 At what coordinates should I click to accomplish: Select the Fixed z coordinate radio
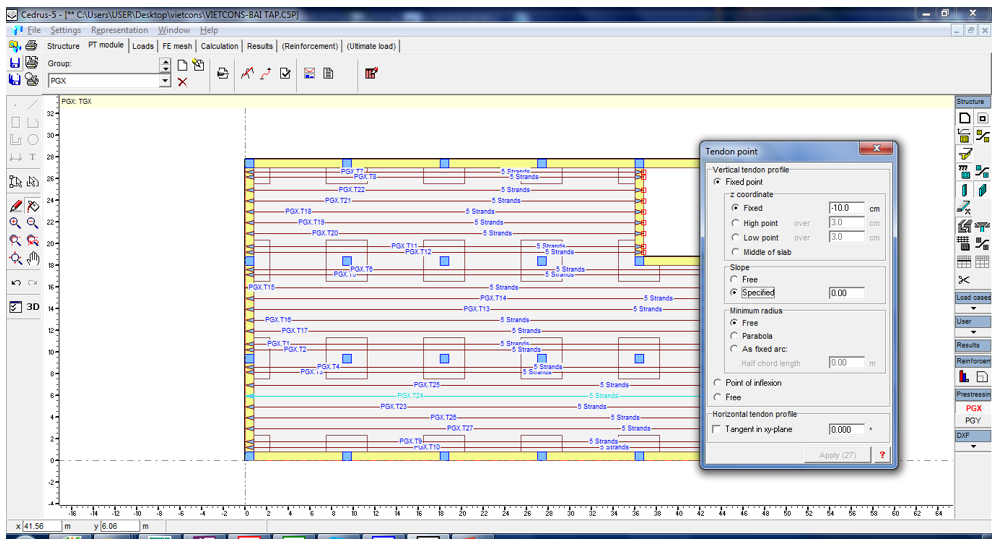[735, 208]
